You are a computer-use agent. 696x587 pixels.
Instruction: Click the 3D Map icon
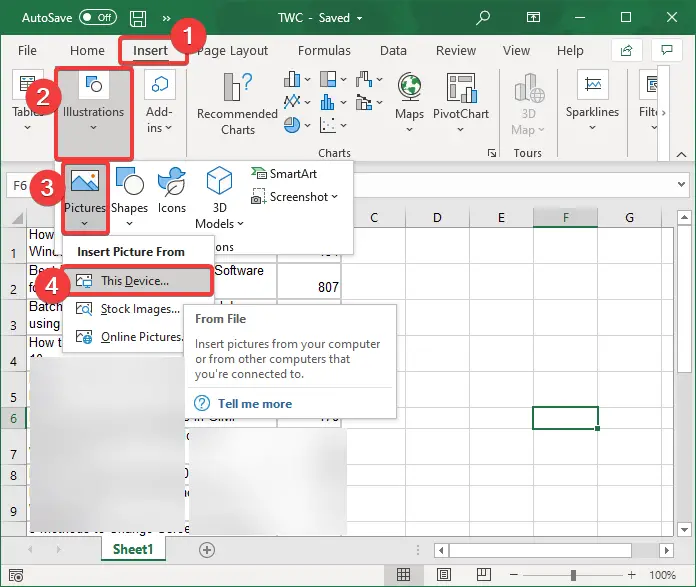528,88
